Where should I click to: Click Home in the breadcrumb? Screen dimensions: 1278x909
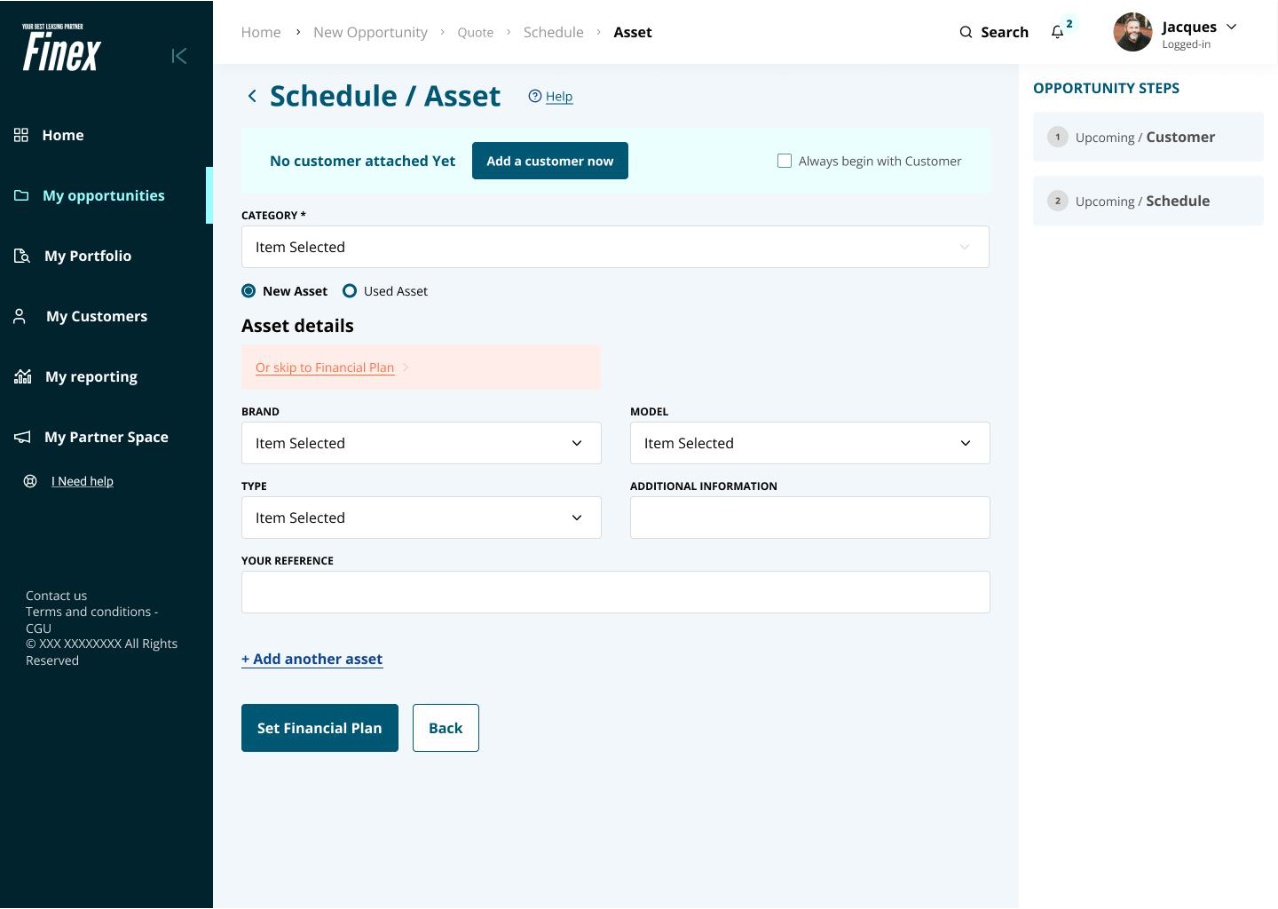[261, 32]
